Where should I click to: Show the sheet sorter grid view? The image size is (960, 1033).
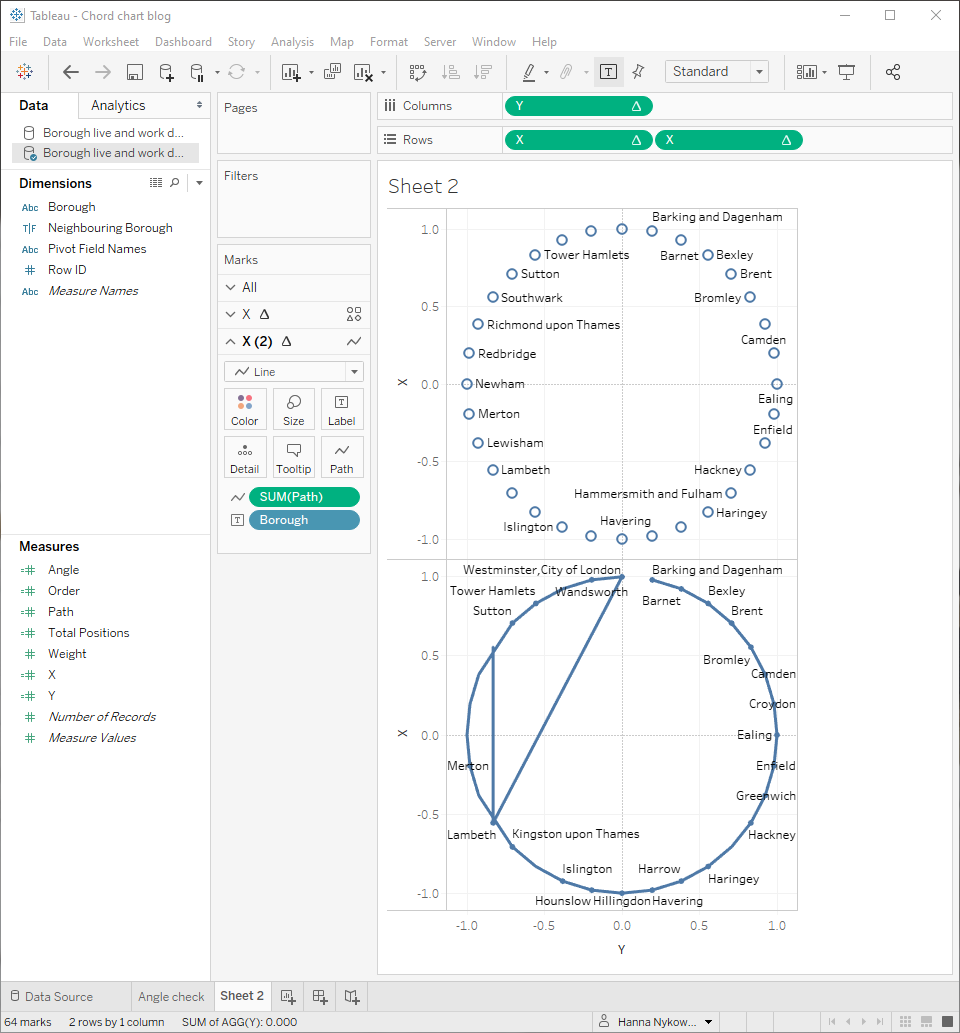[x=905, y=1022]
